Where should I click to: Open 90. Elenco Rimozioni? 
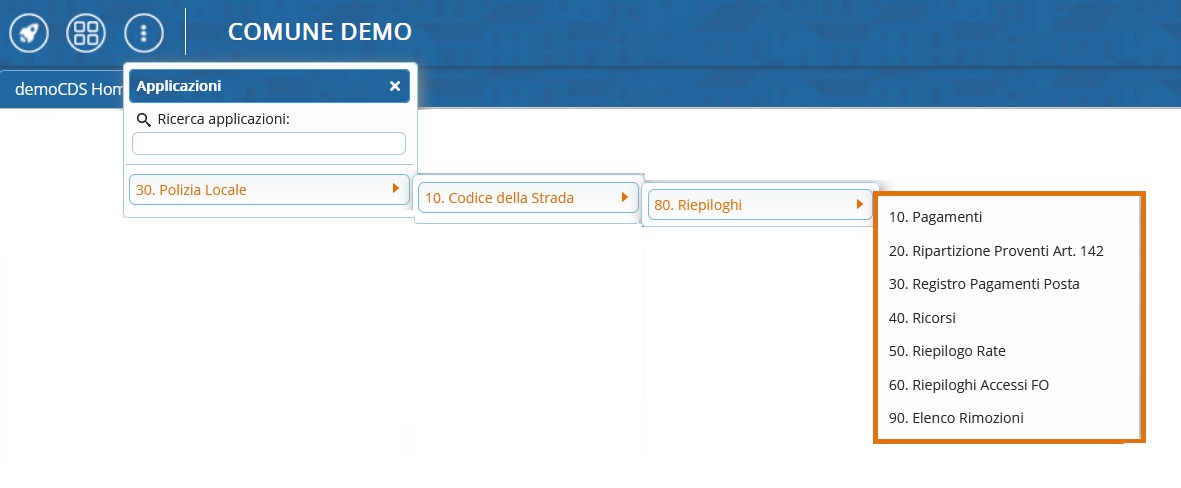click(955, 418)
